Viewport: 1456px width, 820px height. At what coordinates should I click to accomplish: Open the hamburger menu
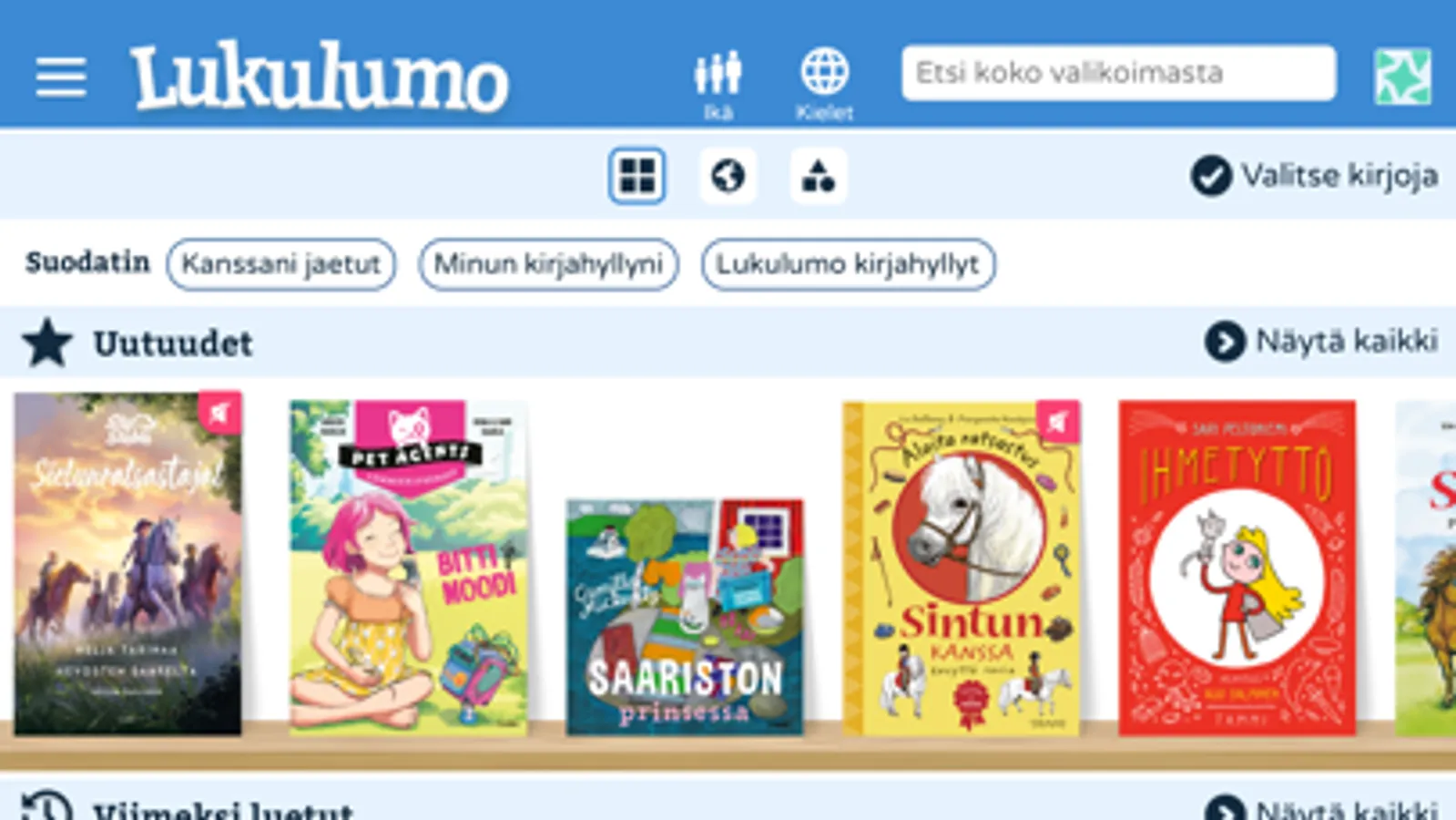[x=61, y=77]
